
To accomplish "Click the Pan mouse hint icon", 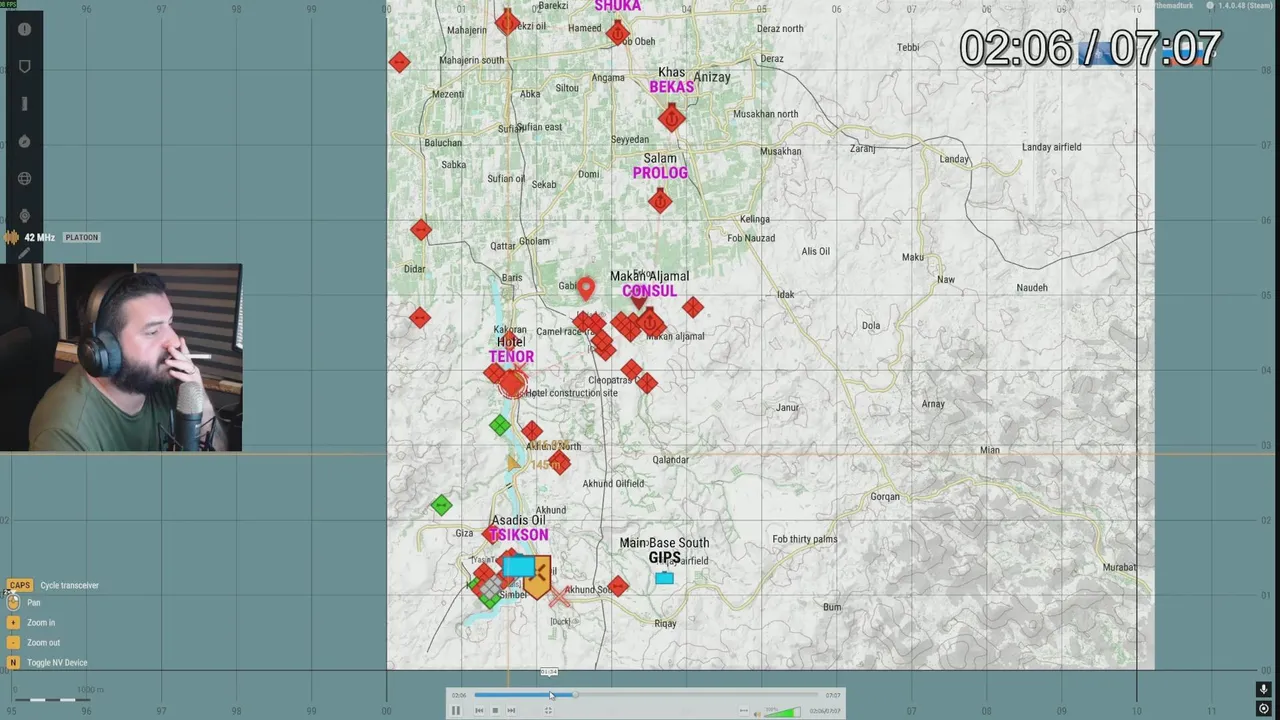I will point(13,602).
